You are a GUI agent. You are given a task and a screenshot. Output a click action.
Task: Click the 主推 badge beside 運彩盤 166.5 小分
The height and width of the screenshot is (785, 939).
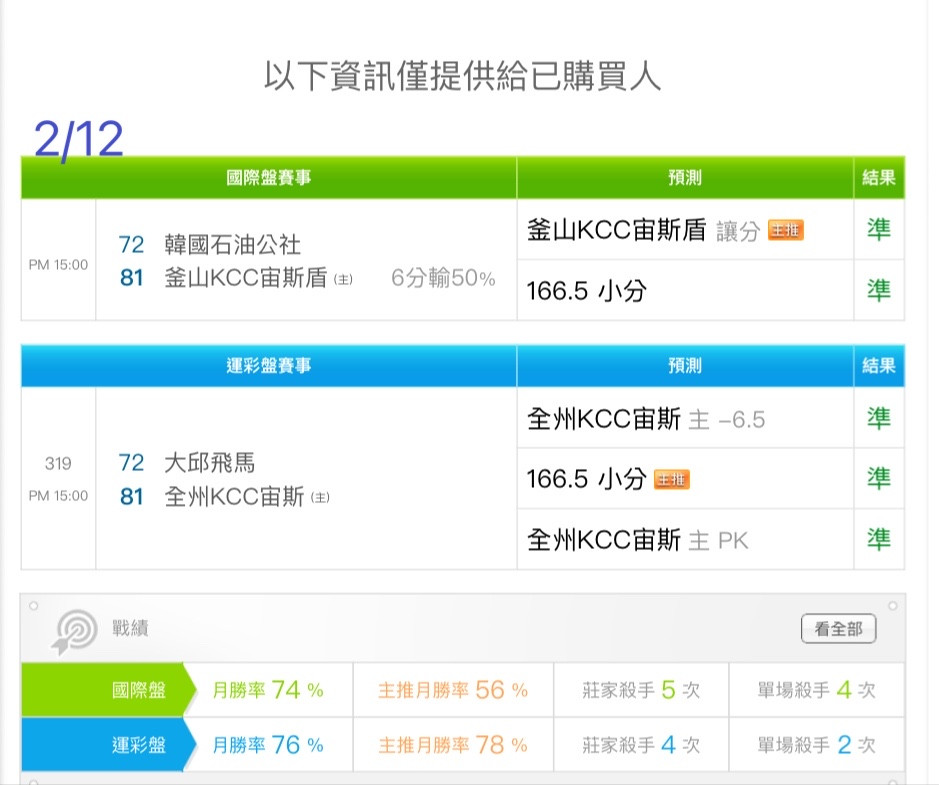pyautogui.click(x=672, y=479)
